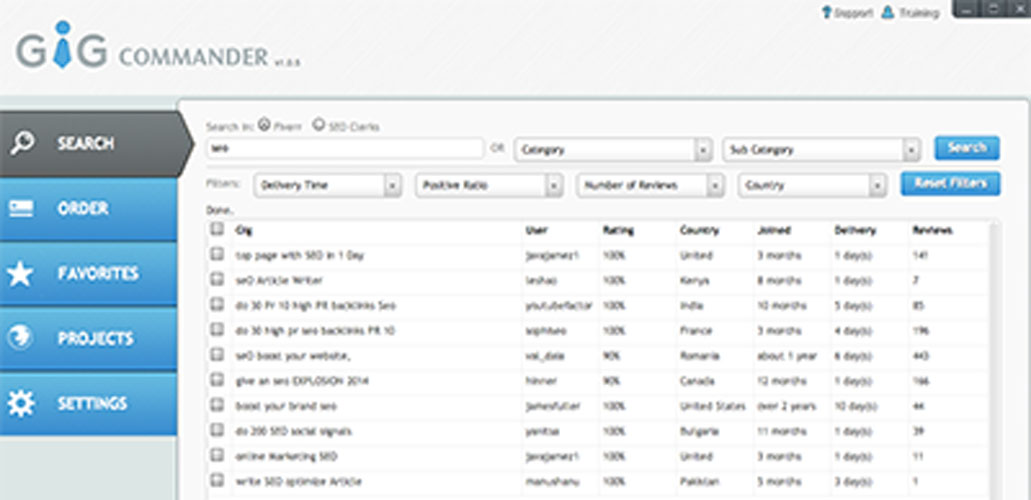Open the Delivery Time filter dropdown
The height and width of the screenshot is (500, 1031).
(327, 186)
